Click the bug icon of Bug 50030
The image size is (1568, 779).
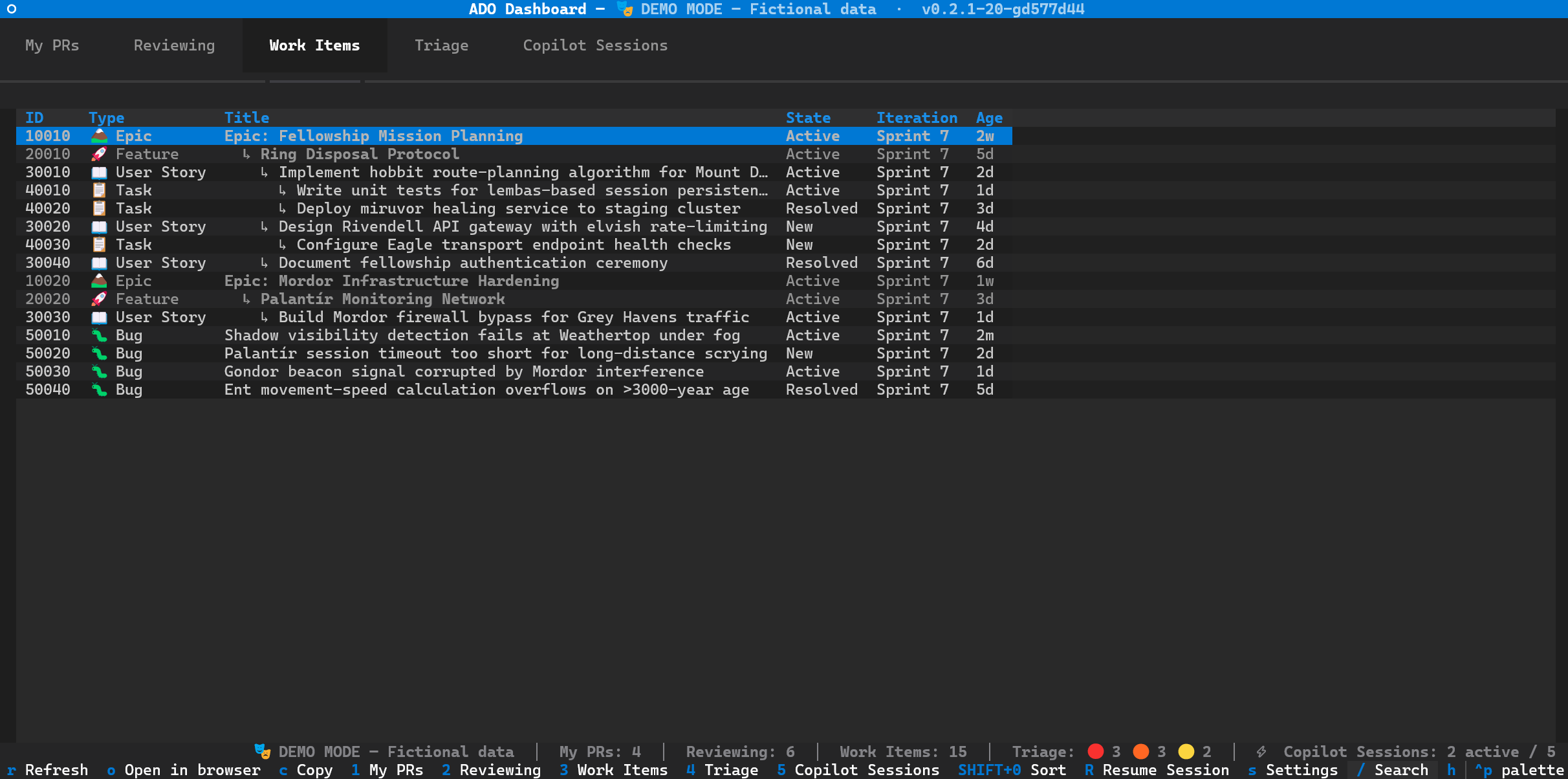(99, 371)
